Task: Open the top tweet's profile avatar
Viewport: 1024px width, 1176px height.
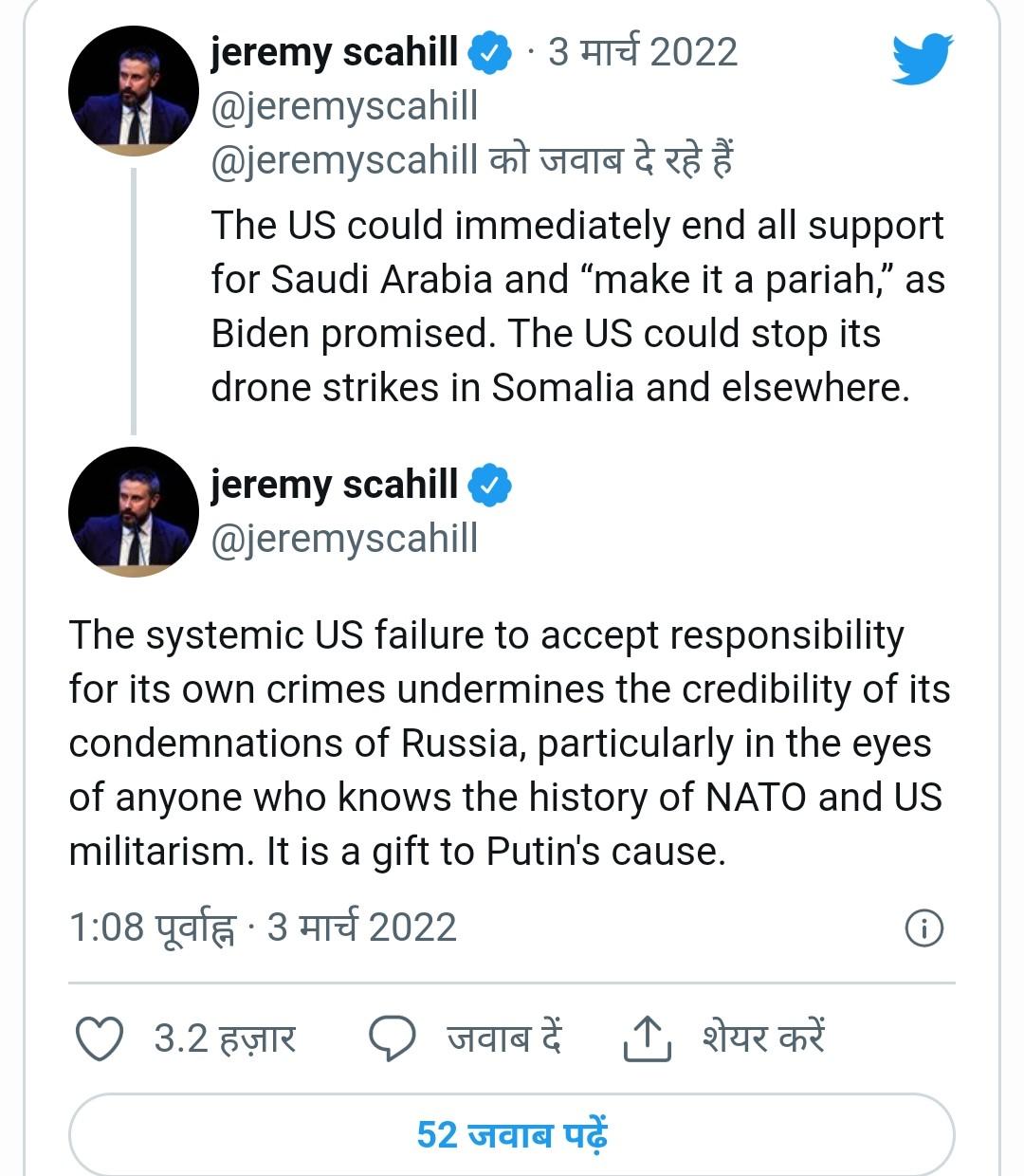Action: (133, 92)
